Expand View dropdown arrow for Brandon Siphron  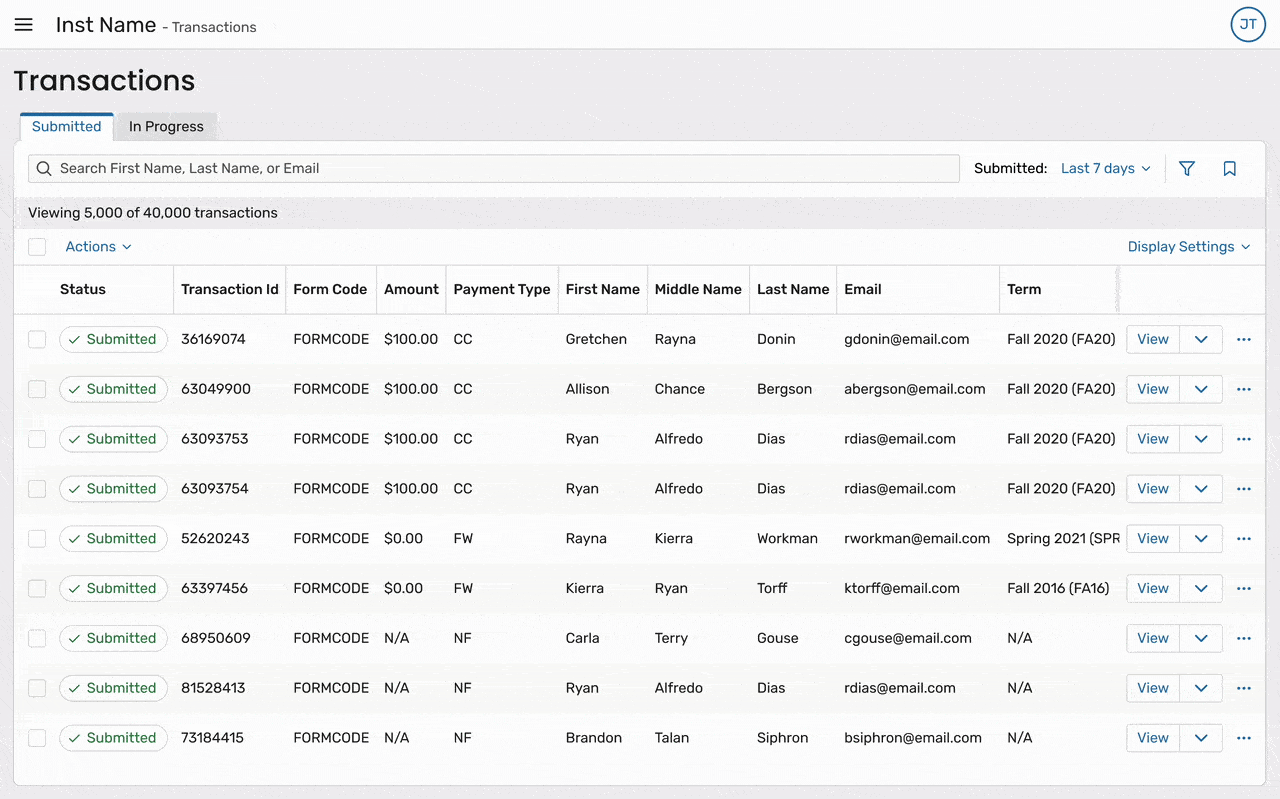[1201, 738]
